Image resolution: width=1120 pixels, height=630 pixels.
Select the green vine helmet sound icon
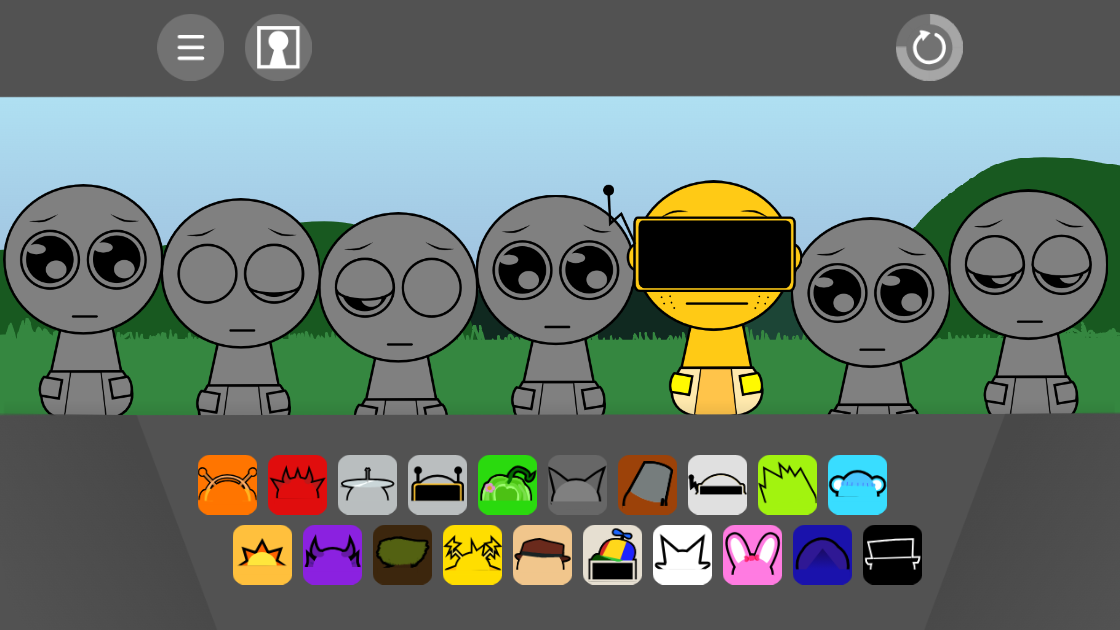pos(507,485)
